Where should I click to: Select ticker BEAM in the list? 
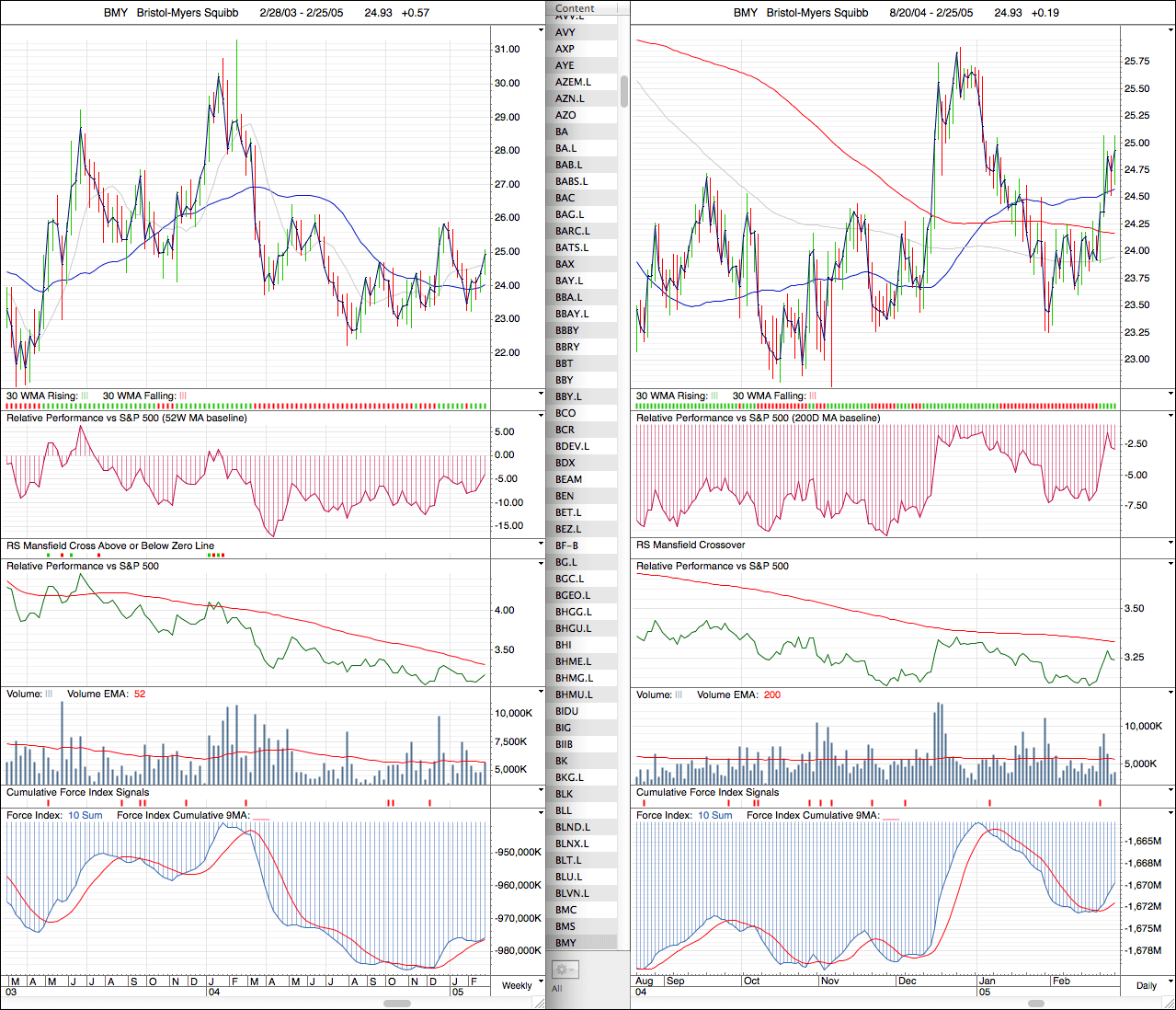click(x=582, y=479)
